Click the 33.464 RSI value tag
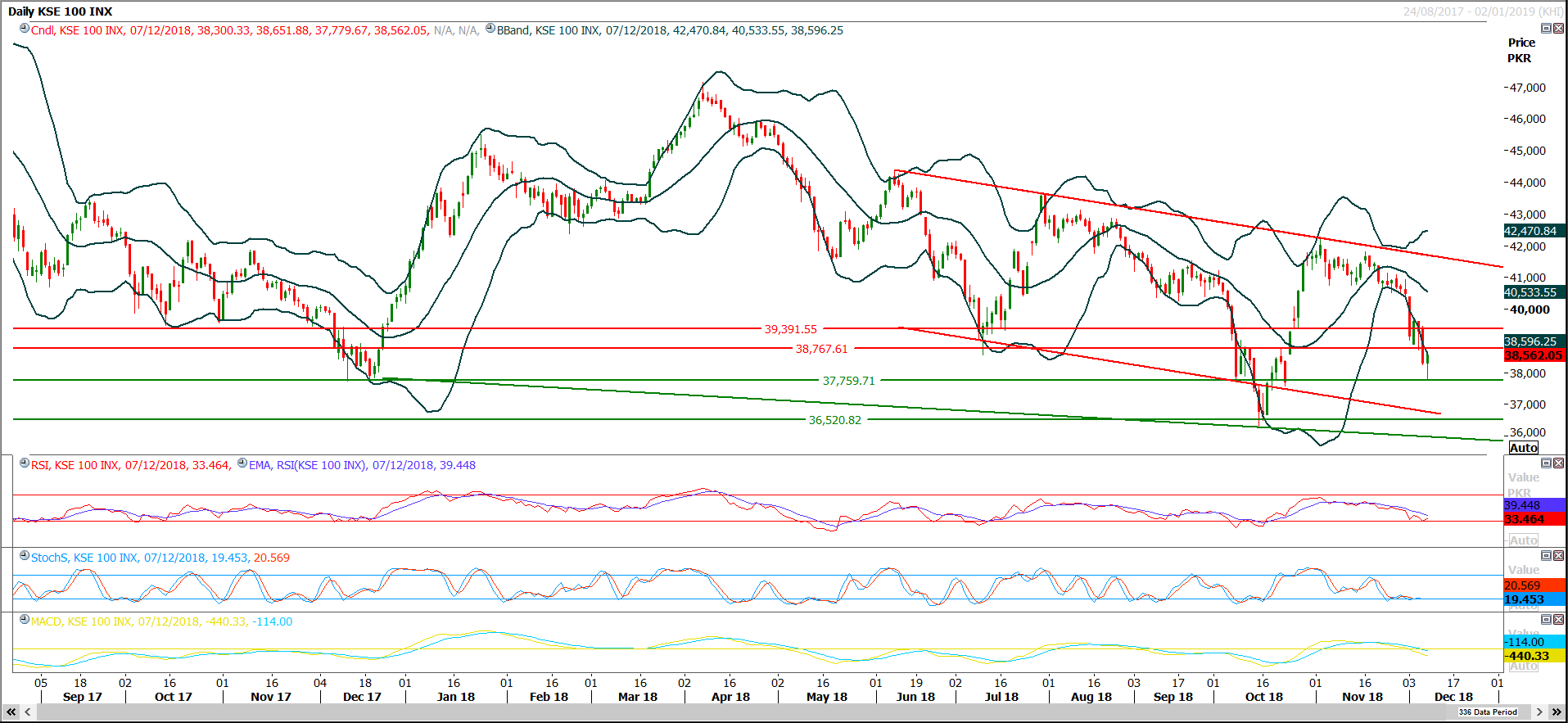Image resolution: width=1568 pixels, height=723 pixels. (x=1535, y=519)
